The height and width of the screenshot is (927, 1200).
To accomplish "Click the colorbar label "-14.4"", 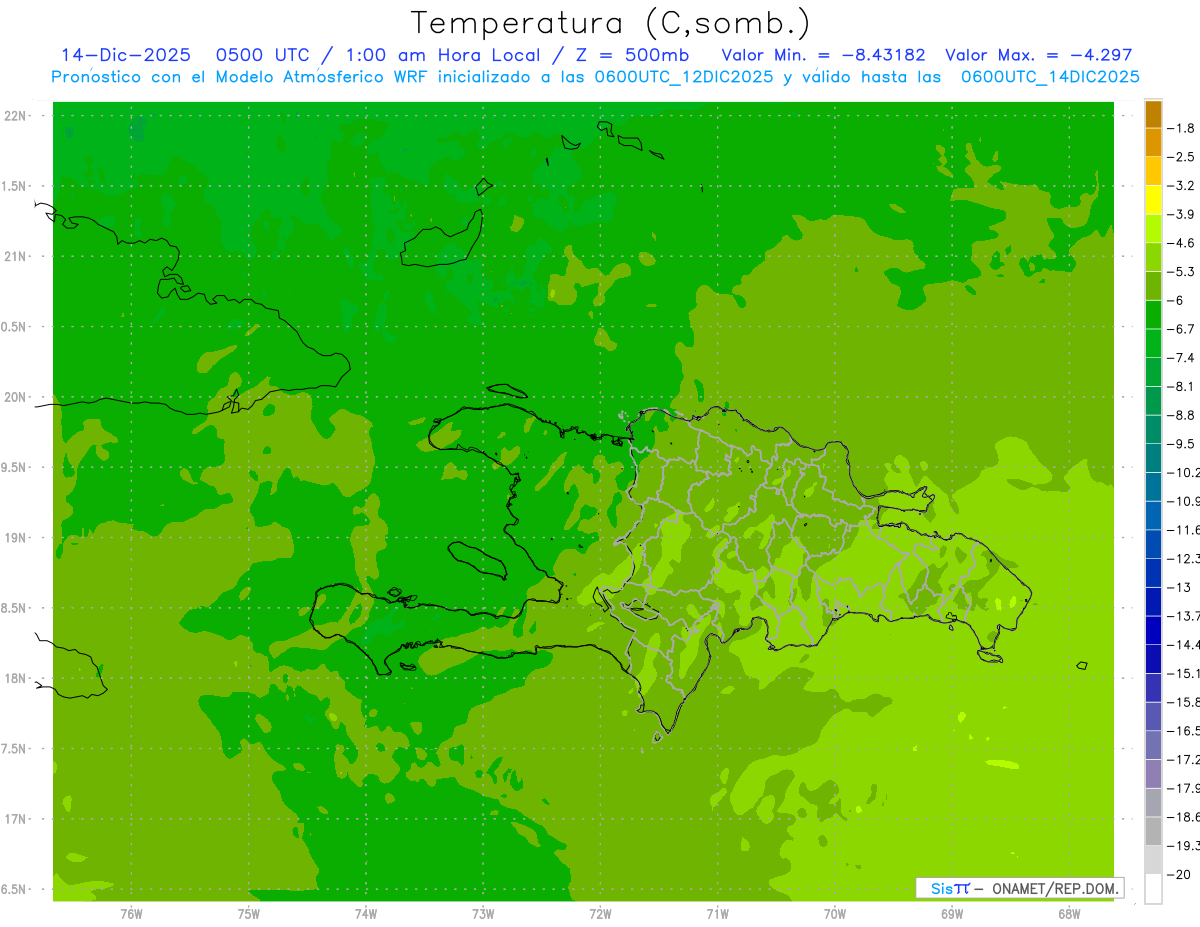I will click(x=1184, y=645).
